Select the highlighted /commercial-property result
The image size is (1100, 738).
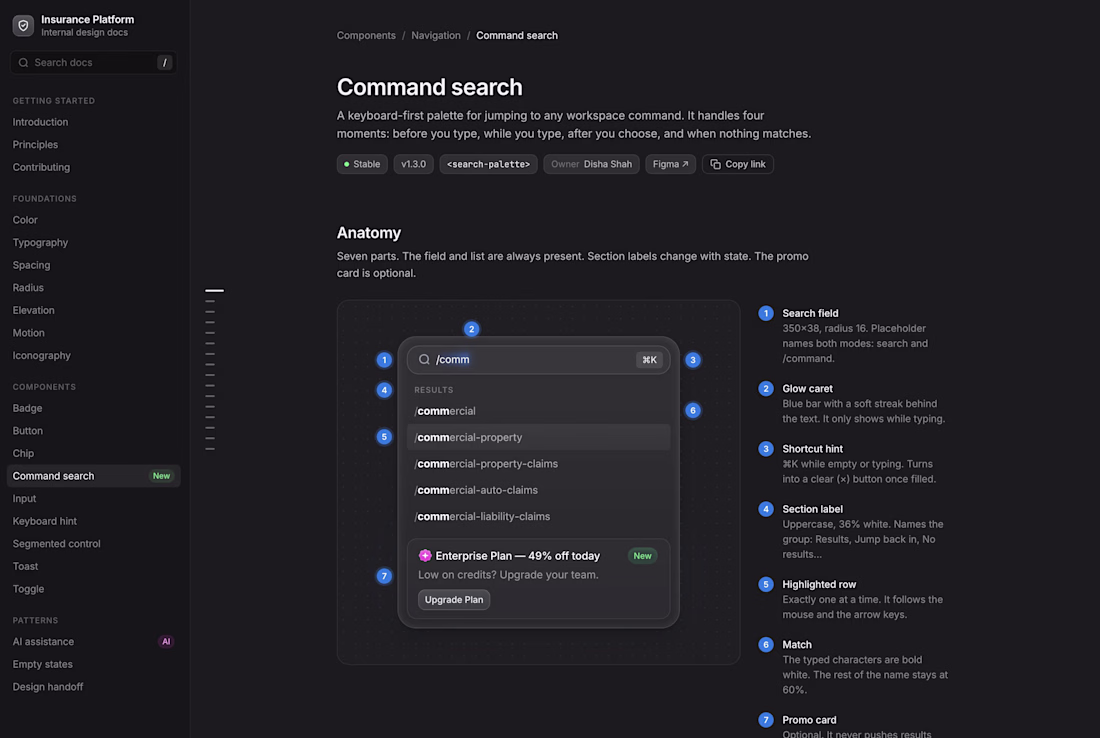point(538,437)
